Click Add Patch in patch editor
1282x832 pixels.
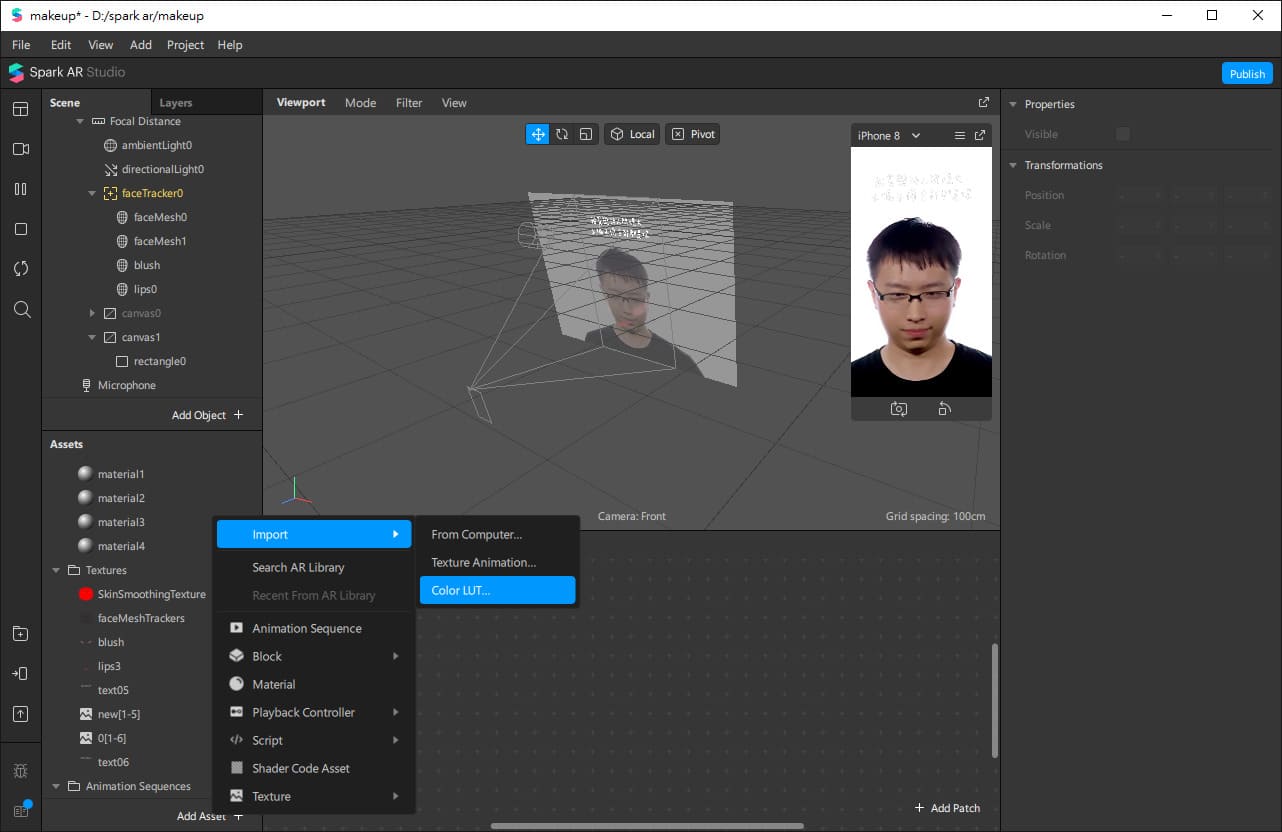point(947,808)
